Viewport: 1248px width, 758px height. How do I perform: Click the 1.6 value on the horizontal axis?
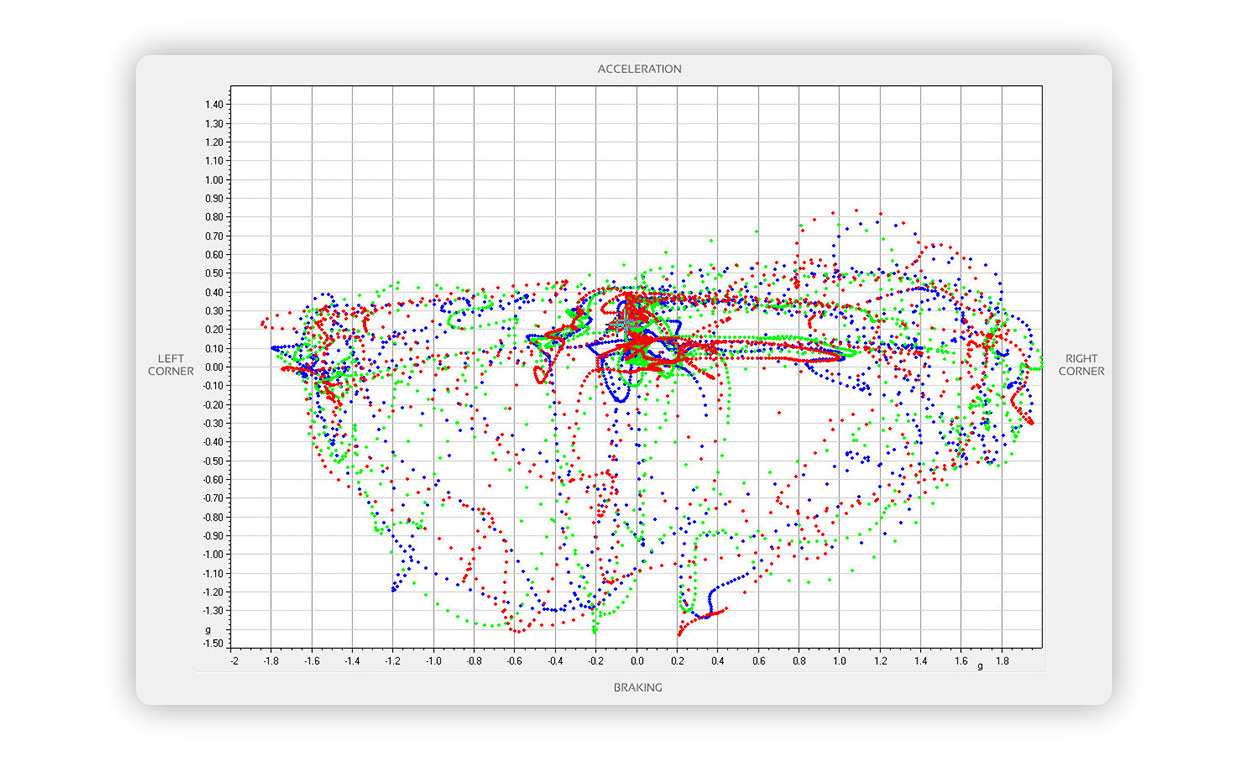pyautogui.click(x=961, y=661)
